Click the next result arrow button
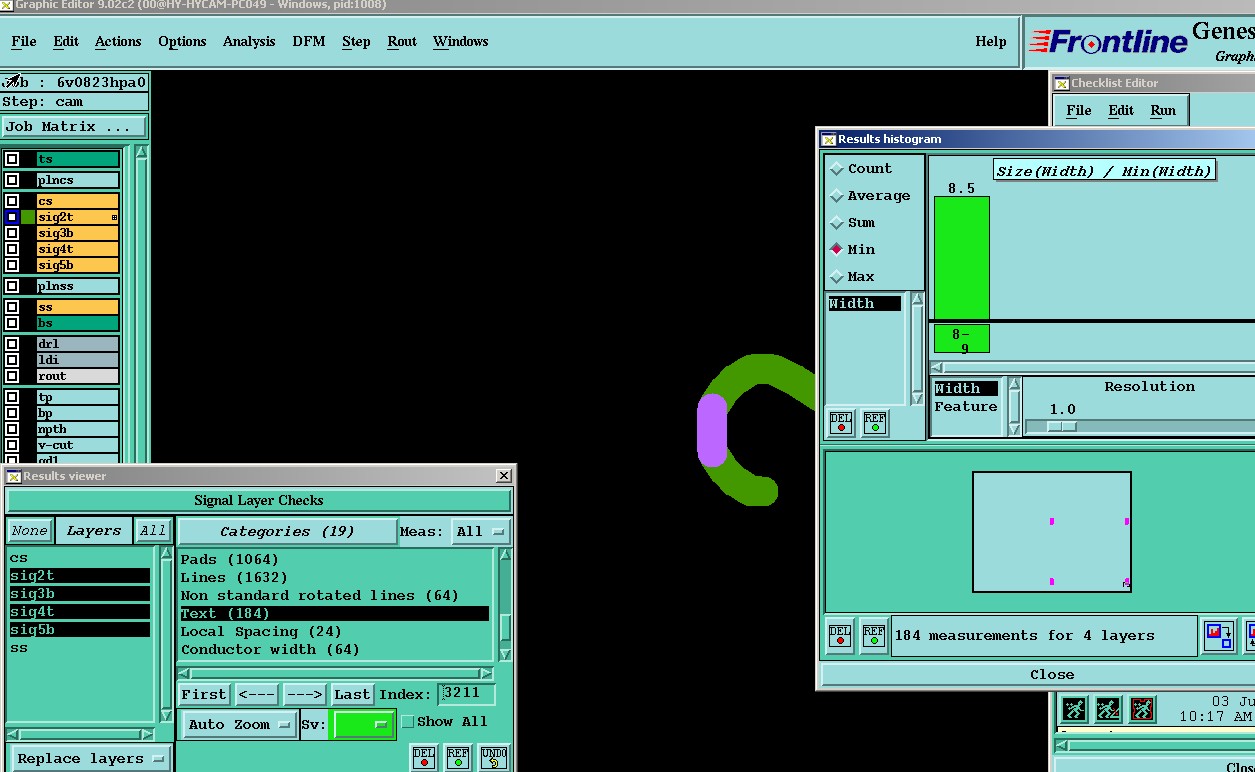Image resolution: width=1255 pixels, height=772 pixels. 304,695
